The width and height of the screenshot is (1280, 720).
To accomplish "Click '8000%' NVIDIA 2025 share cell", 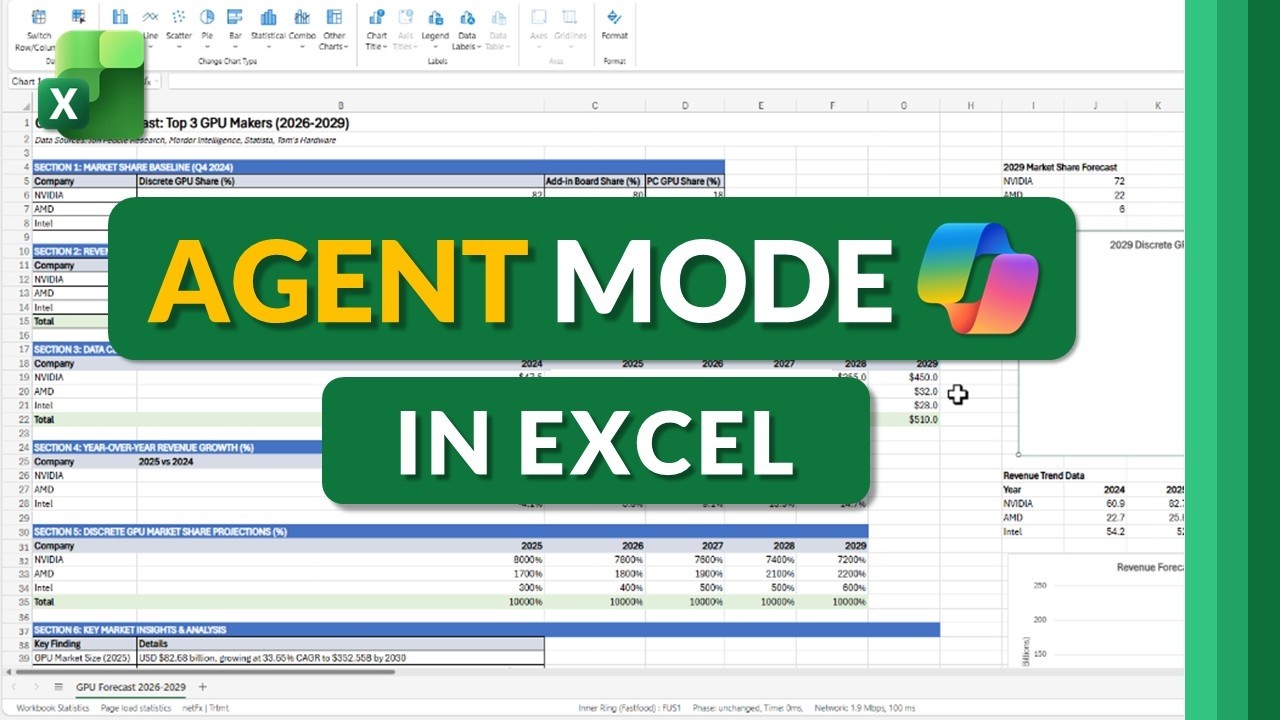I will (340, 560).
